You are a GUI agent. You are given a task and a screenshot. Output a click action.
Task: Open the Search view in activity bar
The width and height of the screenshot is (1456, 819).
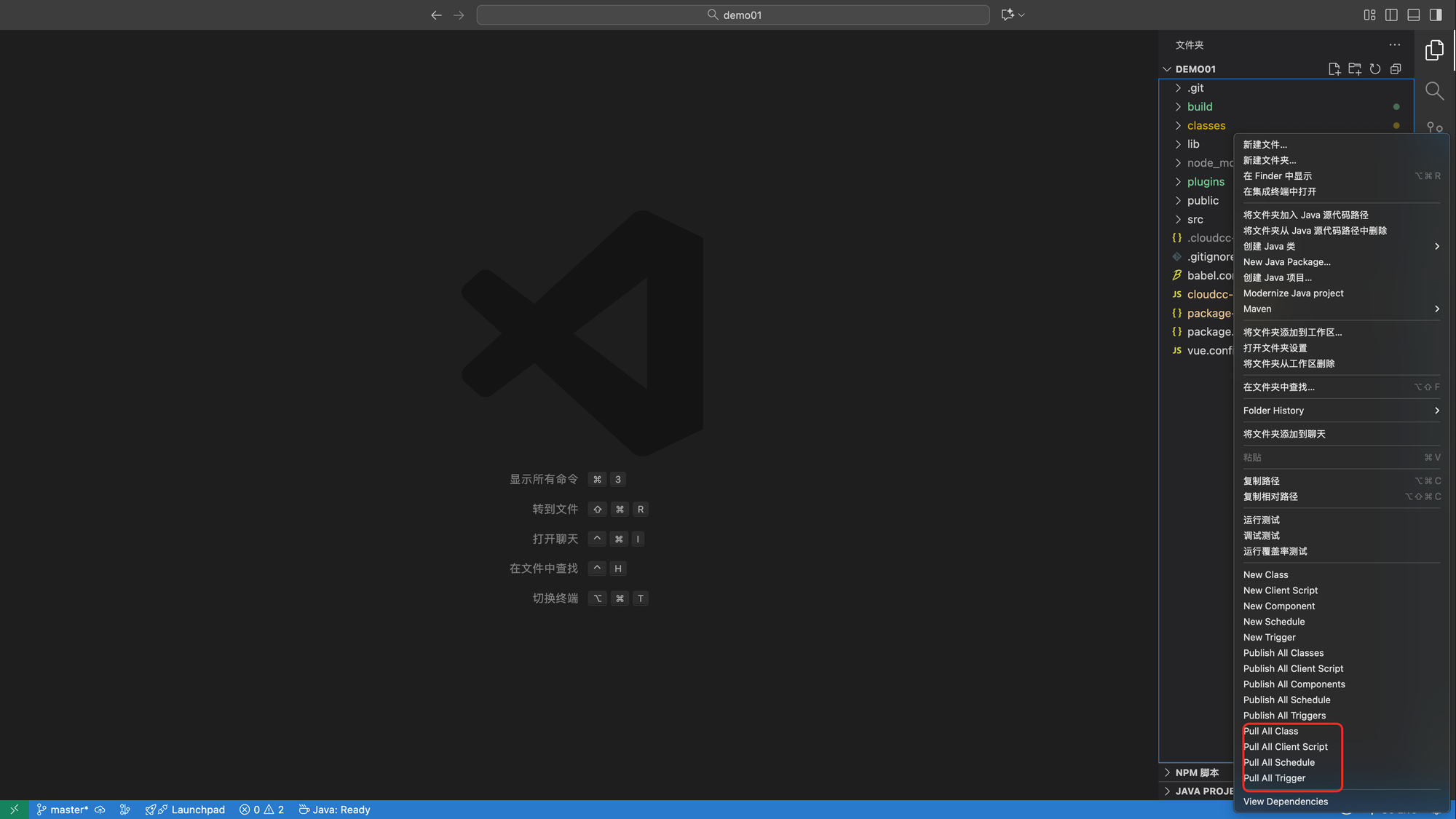(x=1434, y=90)
